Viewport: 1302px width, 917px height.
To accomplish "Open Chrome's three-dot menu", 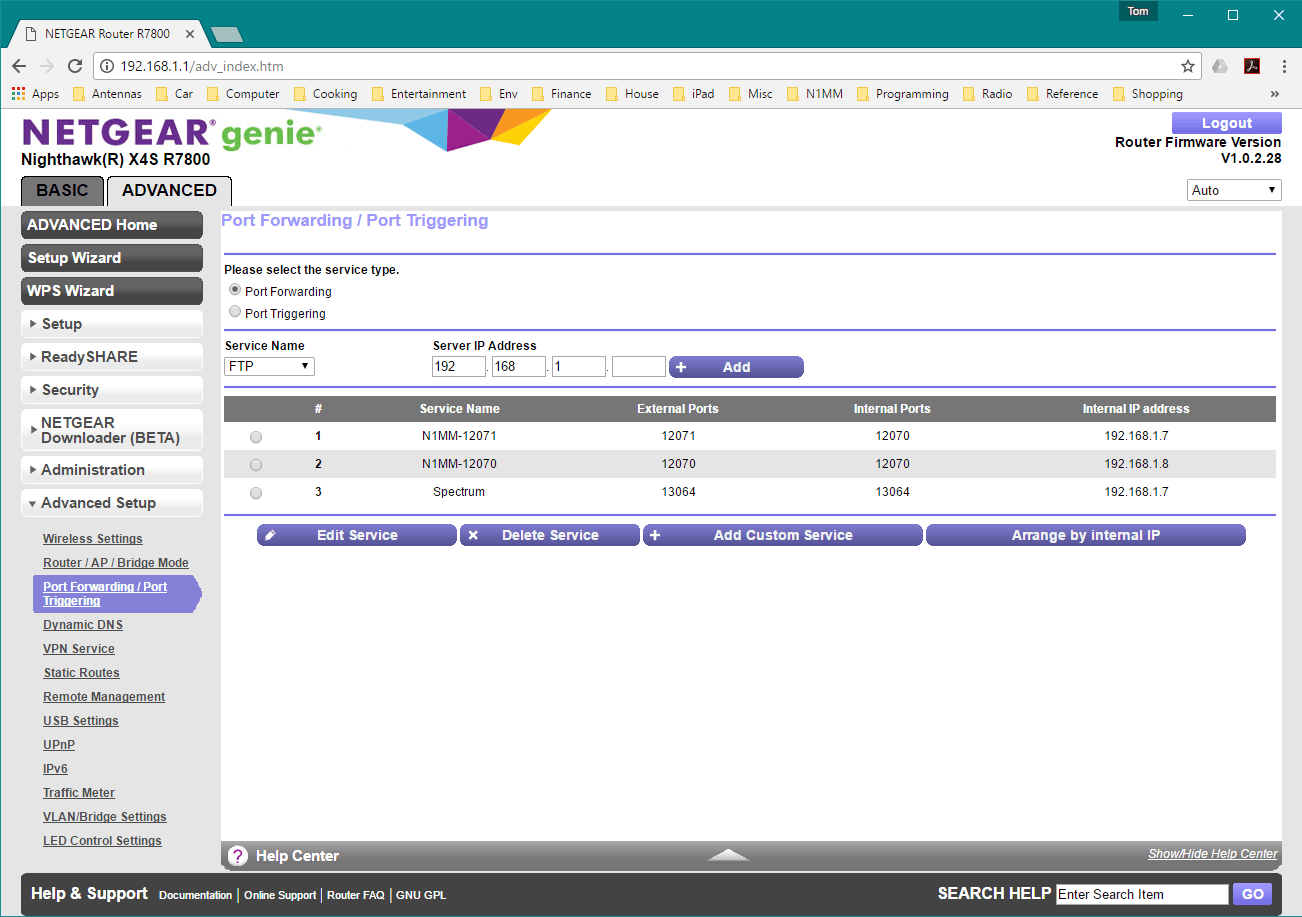I will (1284, 66).
